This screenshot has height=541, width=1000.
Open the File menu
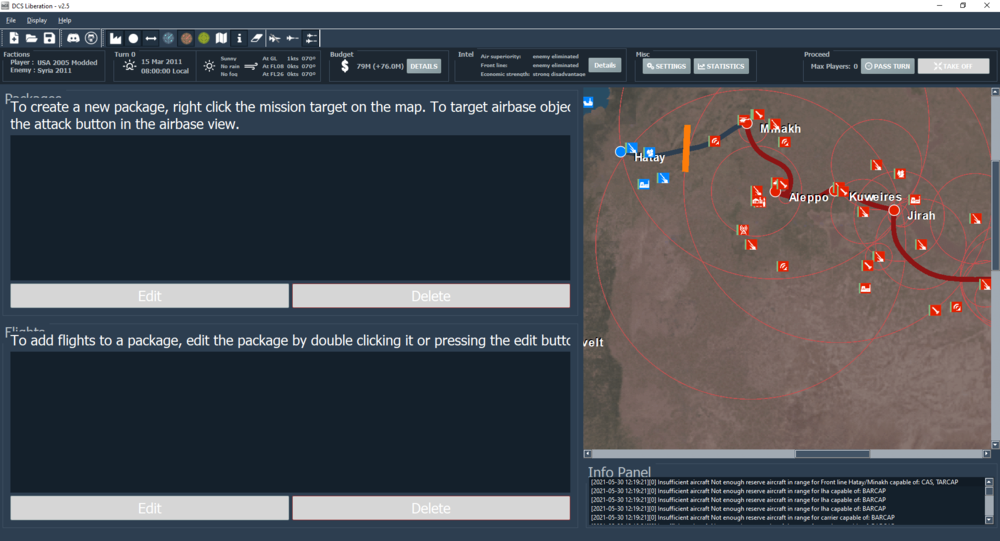click(x=11, y=20)
